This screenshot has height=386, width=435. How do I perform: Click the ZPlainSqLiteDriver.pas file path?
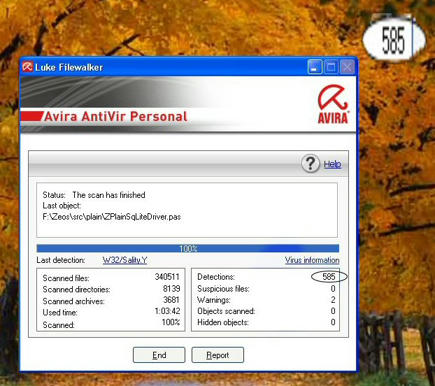[112, 217]
